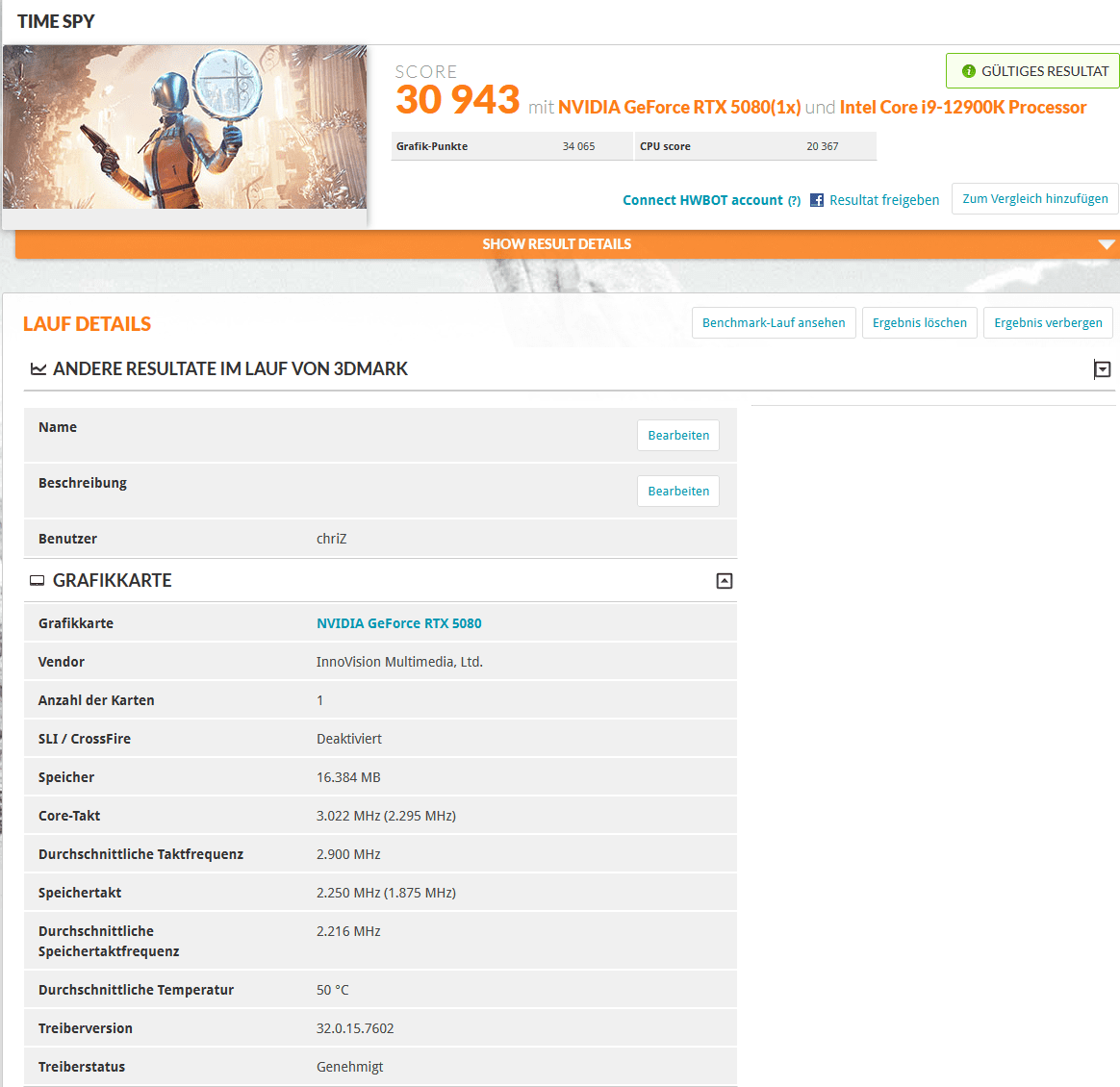Click the user name chriZ
Screen dimensions: 1120x1087
pos(331,539)
